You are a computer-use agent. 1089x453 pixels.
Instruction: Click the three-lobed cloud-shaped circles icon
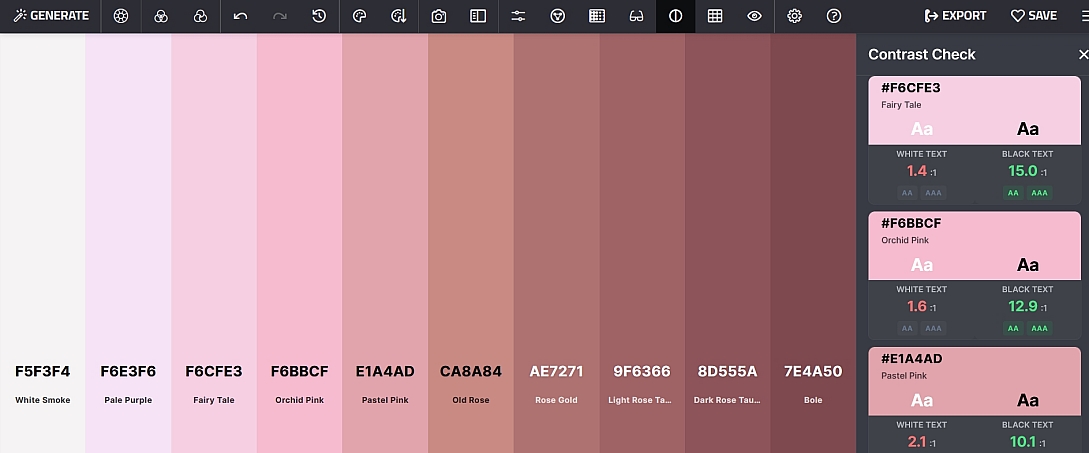(x=201, y=16)
